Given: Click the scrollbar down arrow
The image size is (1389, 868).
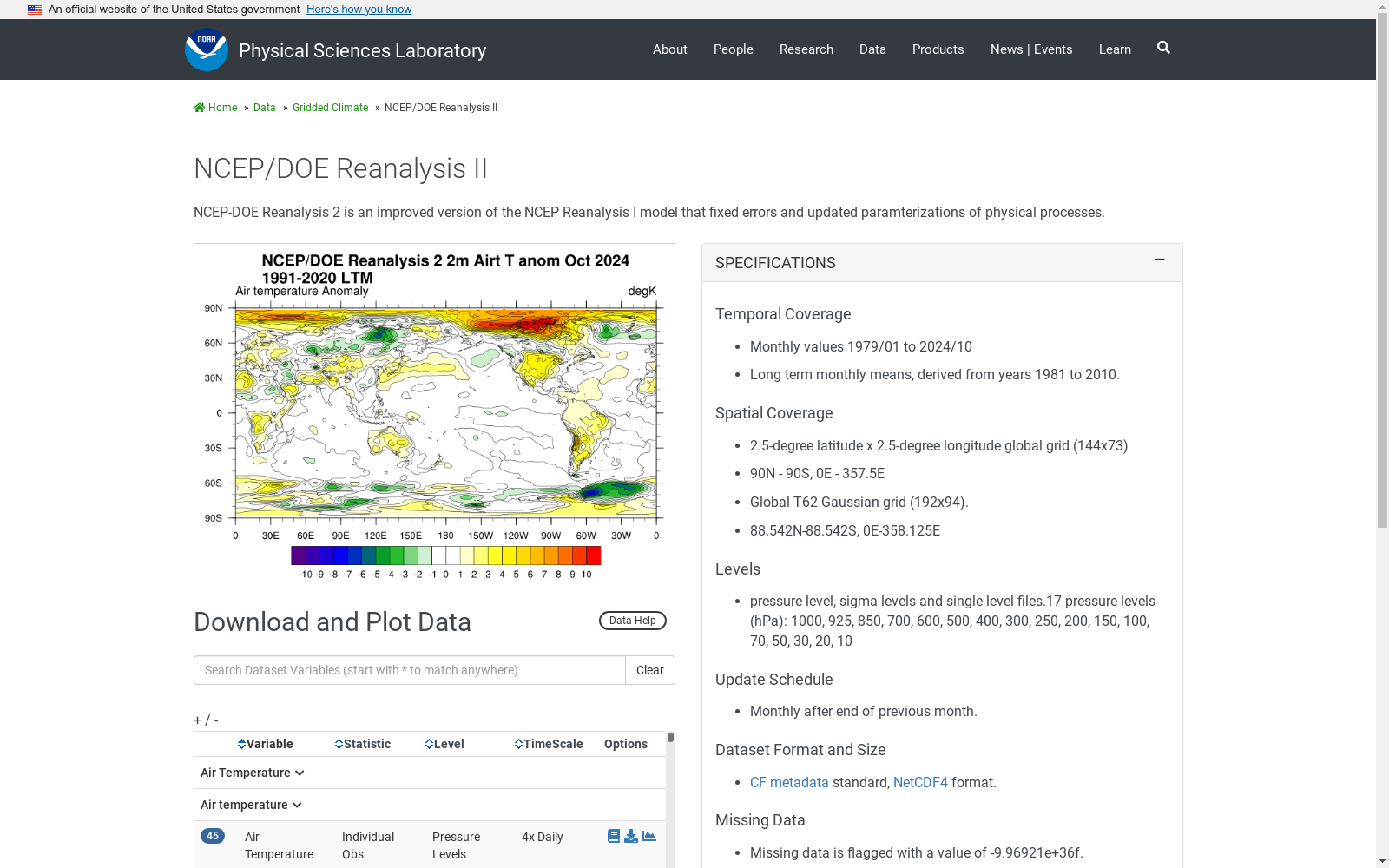Looking at the screenshot, I should 1382,862.
